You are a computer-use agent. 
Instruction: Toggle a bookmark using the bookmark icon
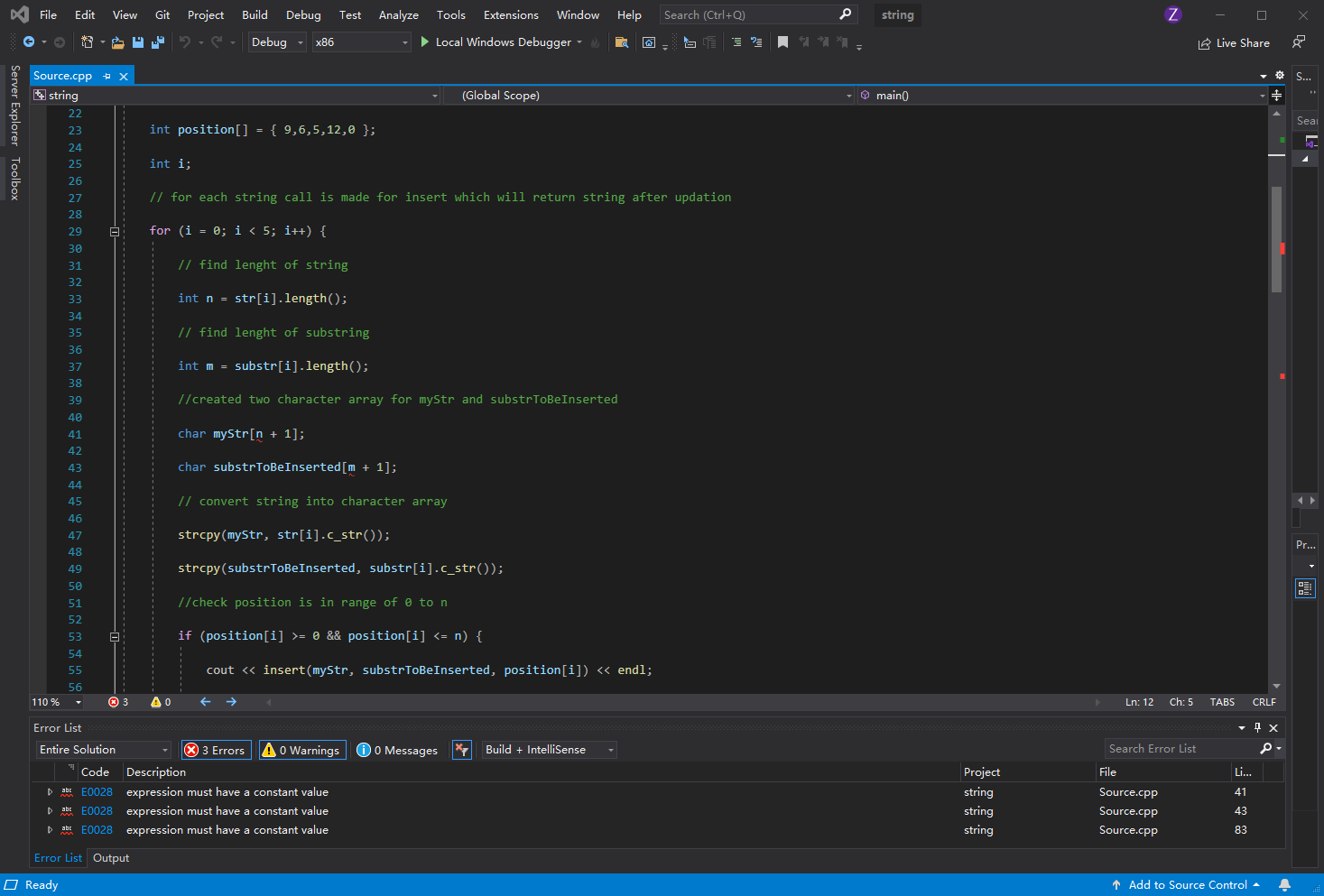(782, 42)
